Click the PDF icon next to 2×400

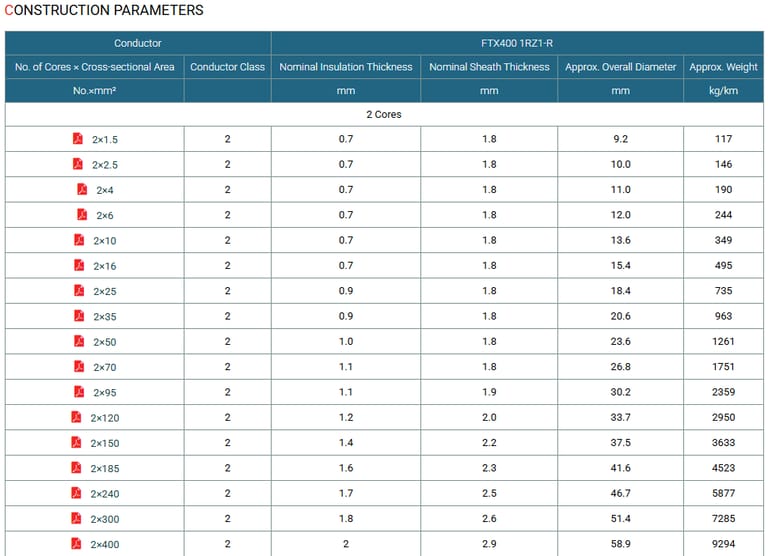coord(76,544)
